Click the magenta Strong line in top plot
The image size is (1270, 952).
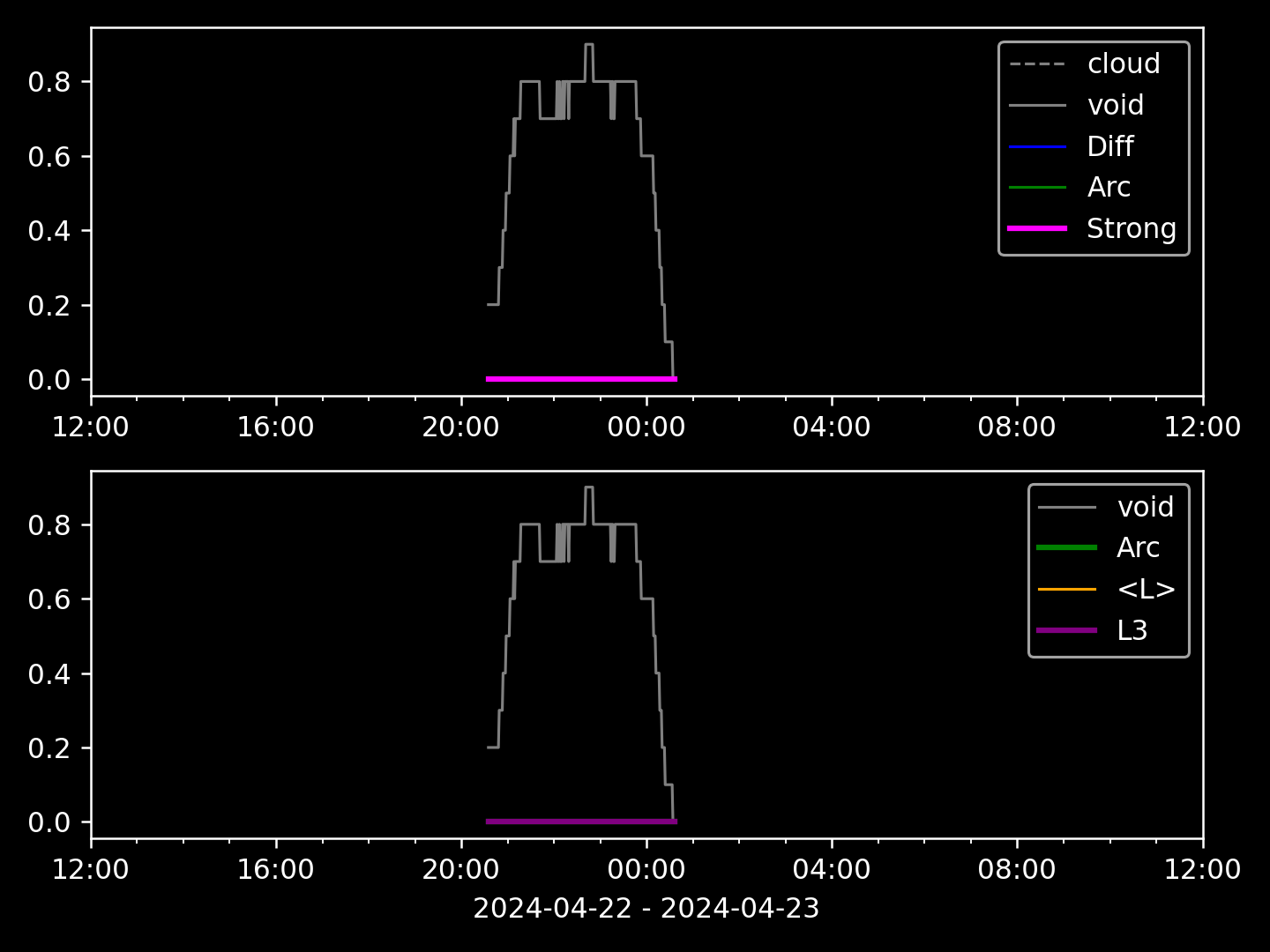click(x=581, y=379)
